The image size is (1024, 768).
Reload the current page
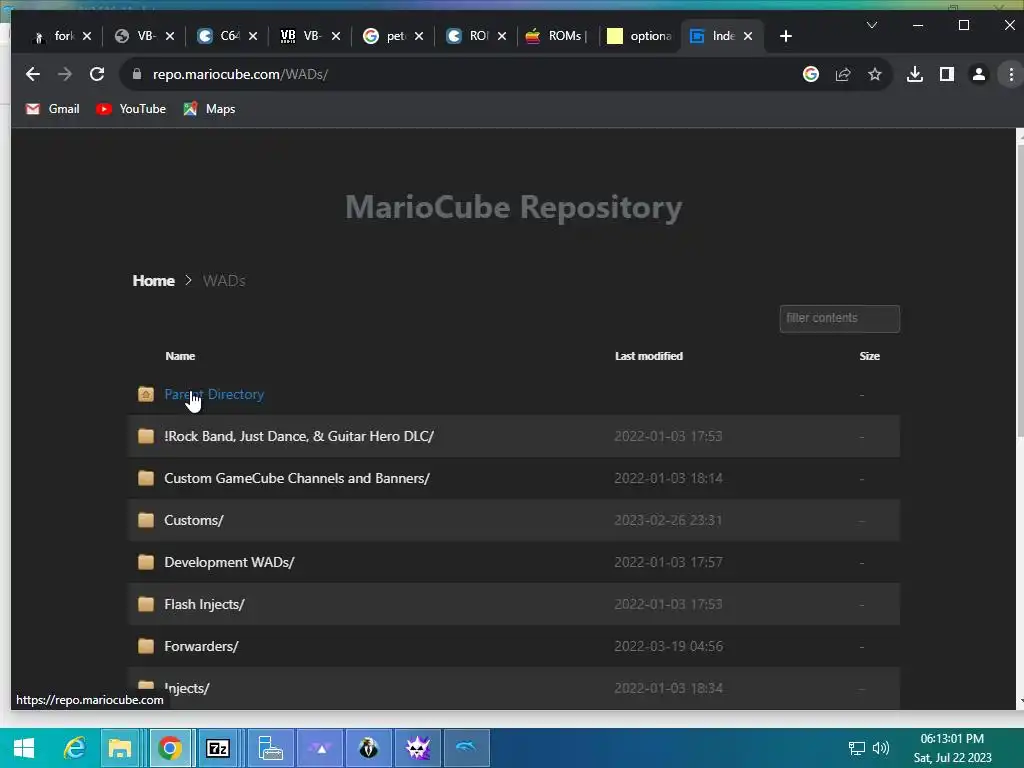(97, 74)
